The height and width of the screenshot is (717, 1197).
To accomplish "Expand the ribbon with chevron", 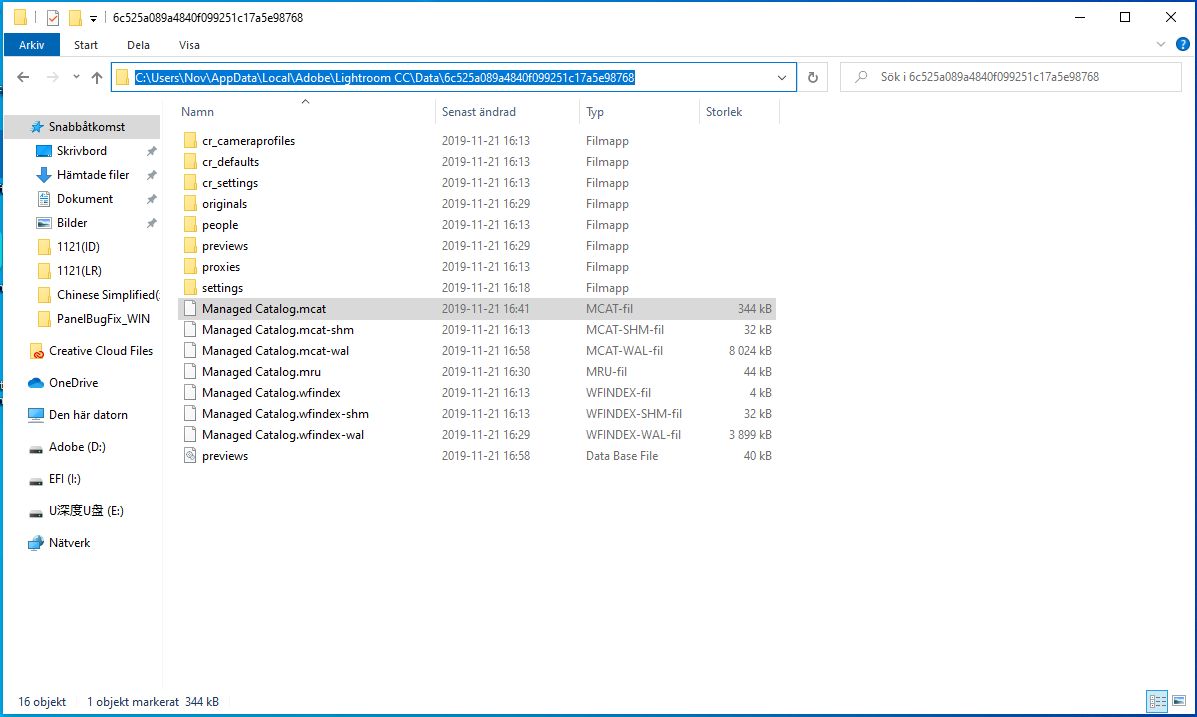I will pos(1160,44).
